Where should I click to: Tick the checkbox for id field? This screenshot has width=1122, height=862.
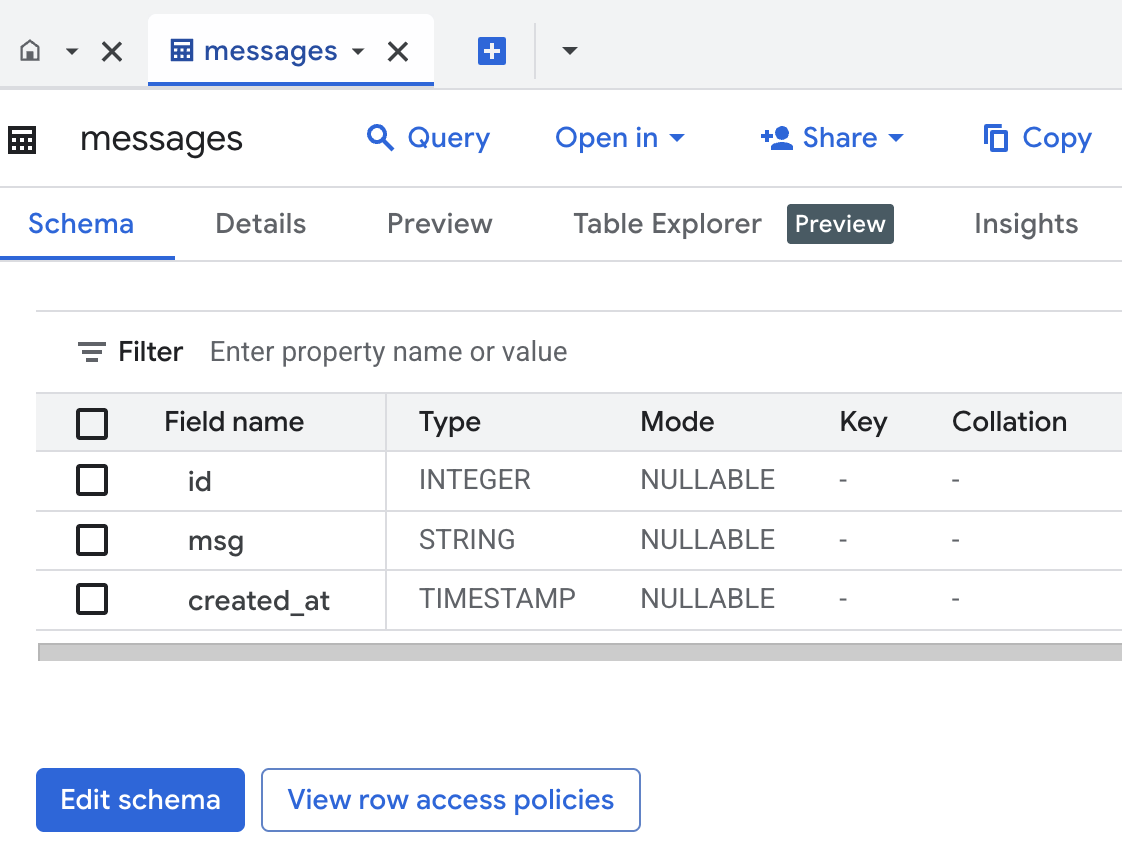coord(92,481)
